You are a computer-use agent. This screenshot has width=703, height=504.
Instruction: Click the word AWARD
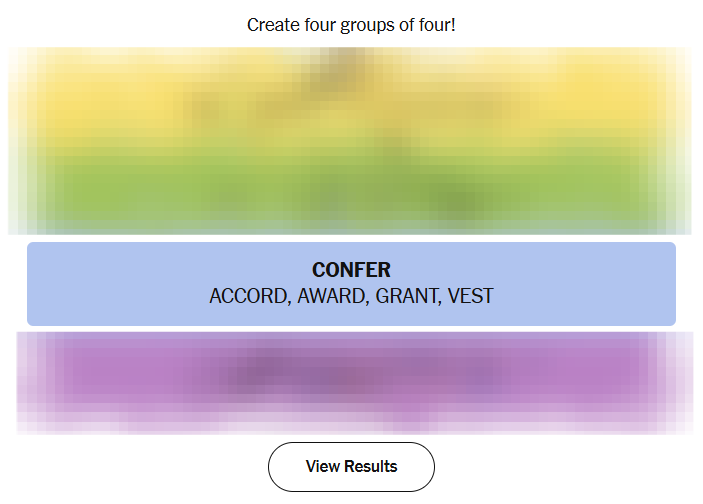[332, 297]
